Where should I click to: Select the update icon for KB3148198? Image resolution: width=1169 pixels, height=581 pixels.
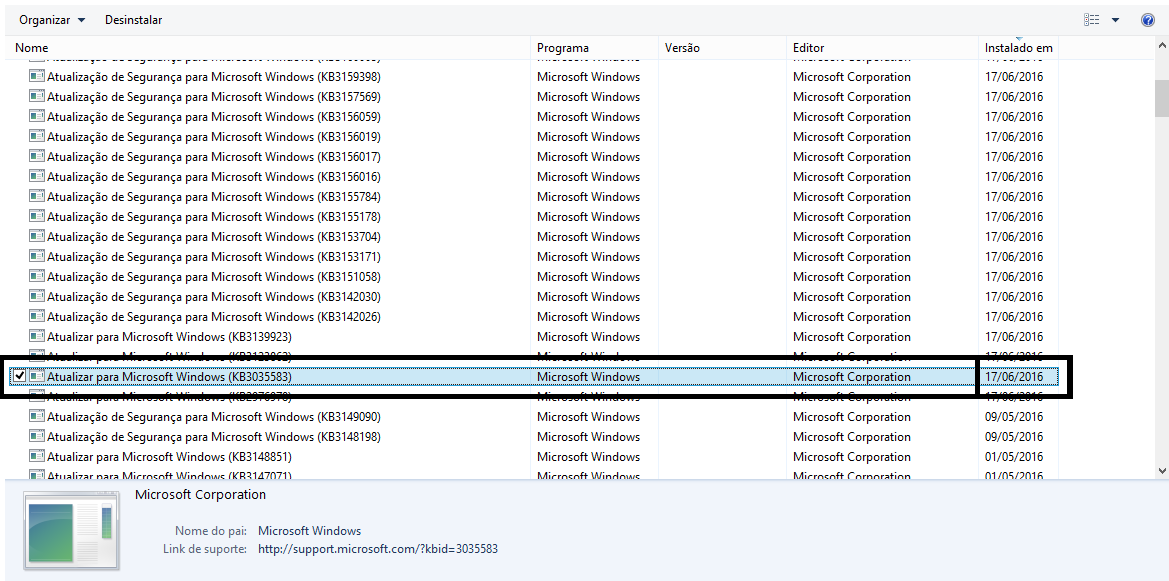click(x=37, y=436)
